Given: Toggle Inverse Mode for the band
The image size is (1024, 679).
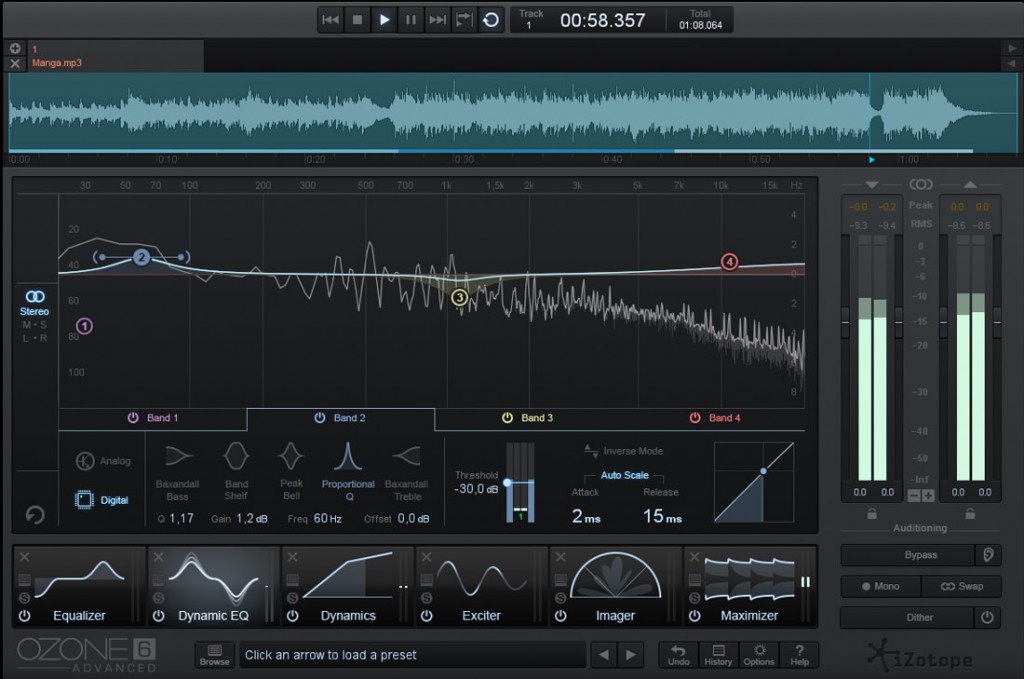Looking at the screenshot, I should click(624, 451).
